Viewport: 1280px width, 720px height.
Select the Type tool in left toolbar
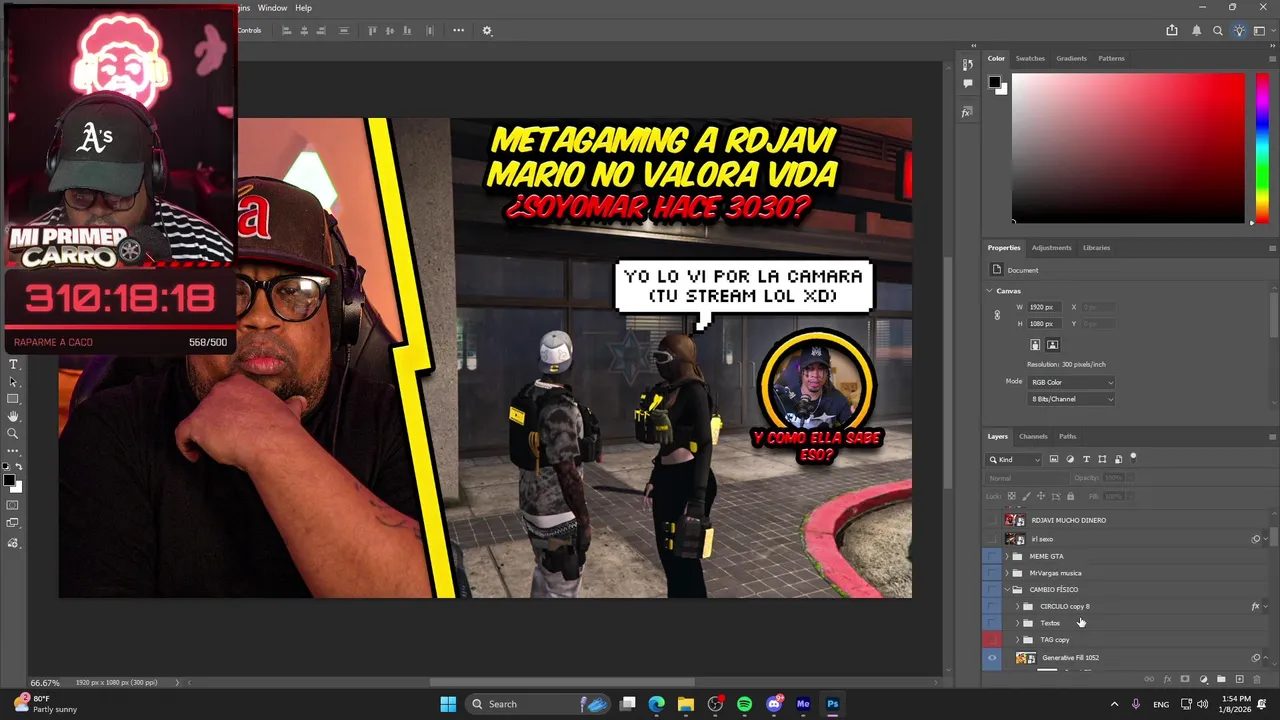coord(13,364)
